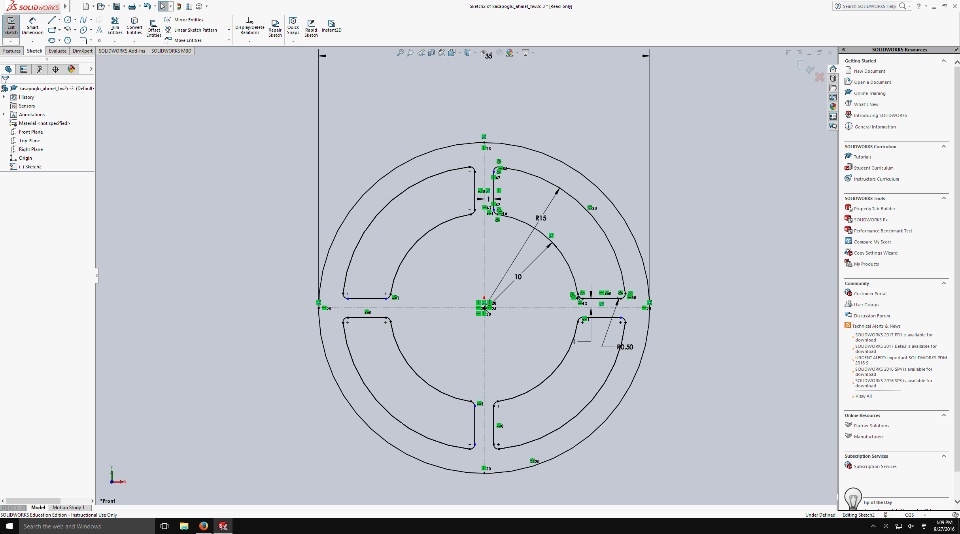960x534 pixels.
Task: Click the Convert Entities tool
Action: click(134, 26)
